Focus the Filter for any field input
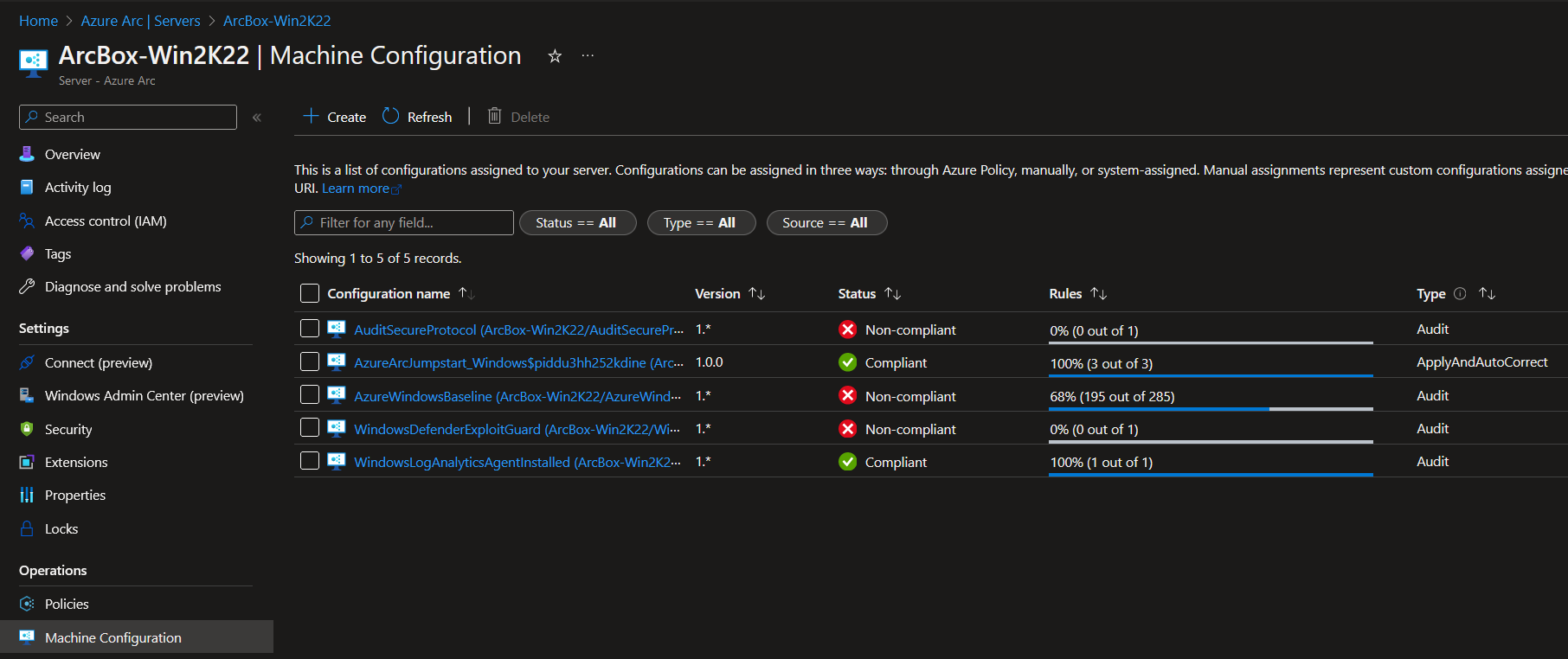The width and height of the screenshot is (1568, 659). point(404,222)
